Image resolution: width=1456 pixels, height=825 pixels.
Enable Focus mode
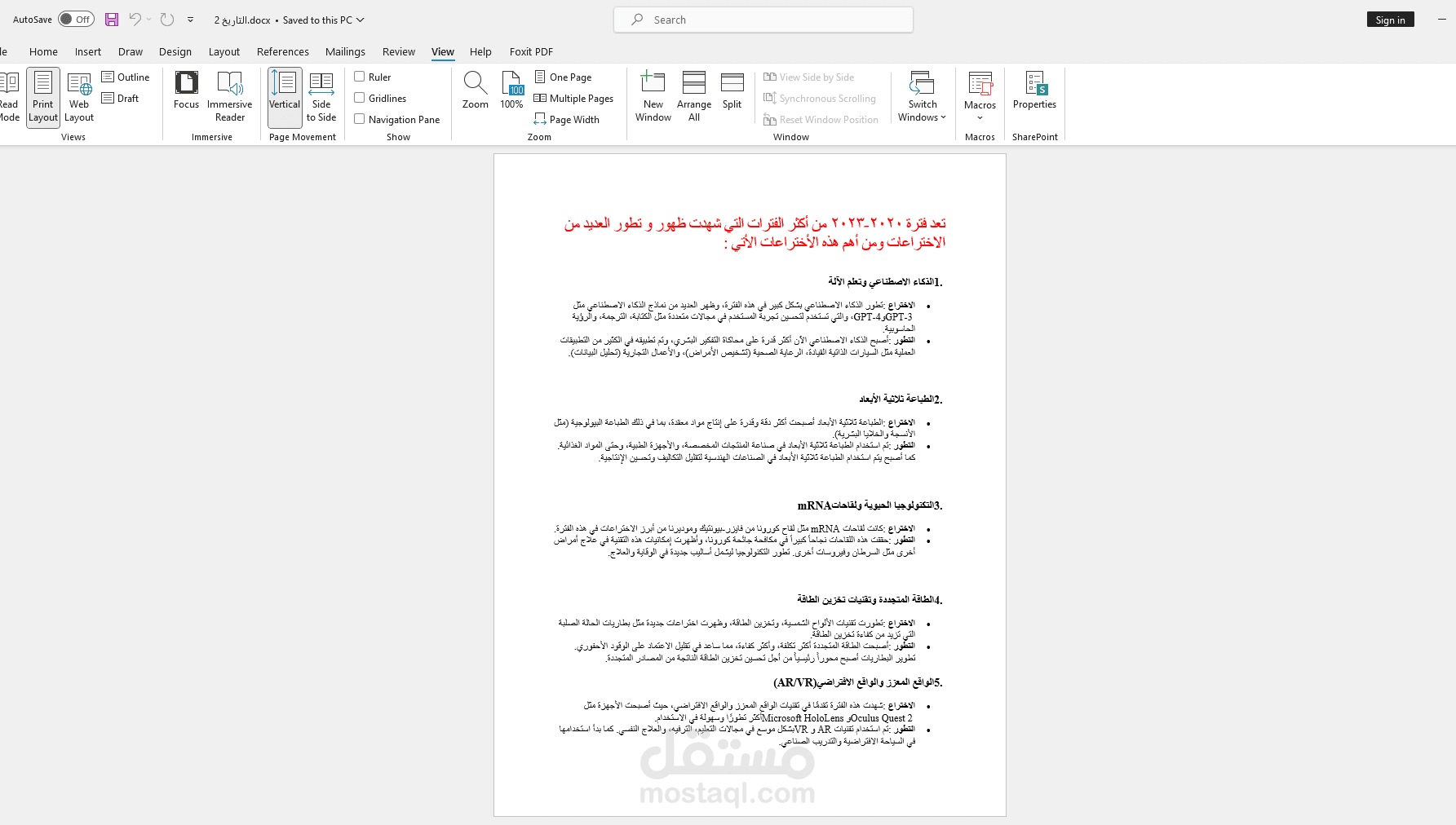click(x=186, y=90)
